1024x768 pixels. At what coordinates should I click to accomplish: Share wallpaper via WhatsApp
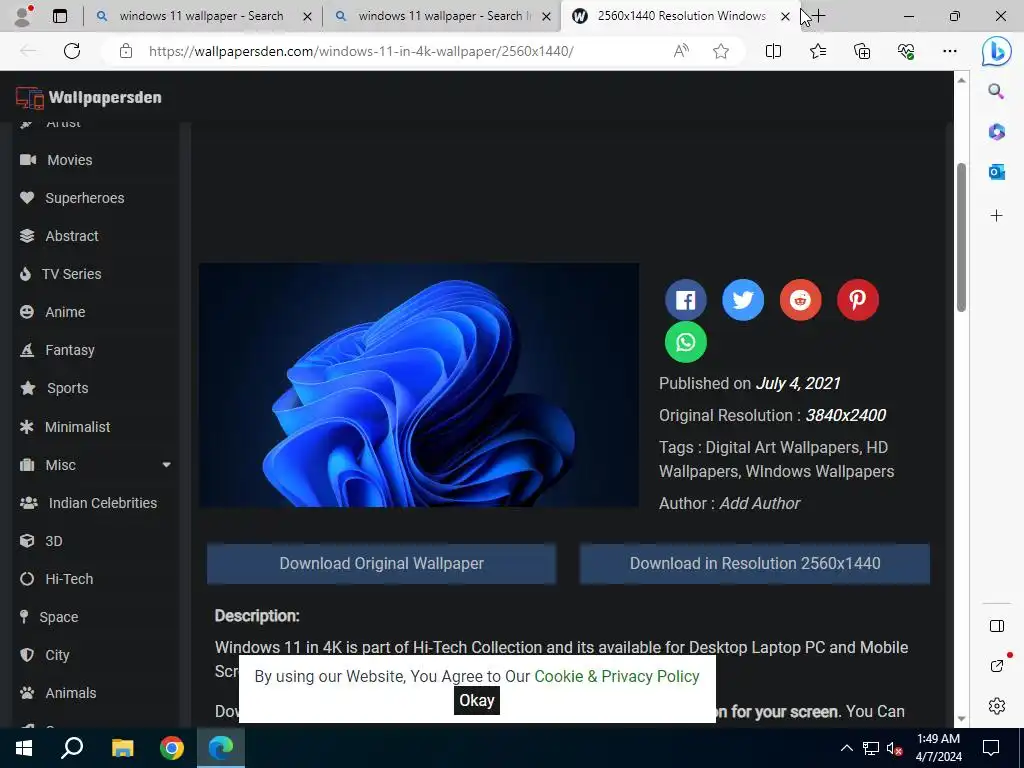[685, 342]
